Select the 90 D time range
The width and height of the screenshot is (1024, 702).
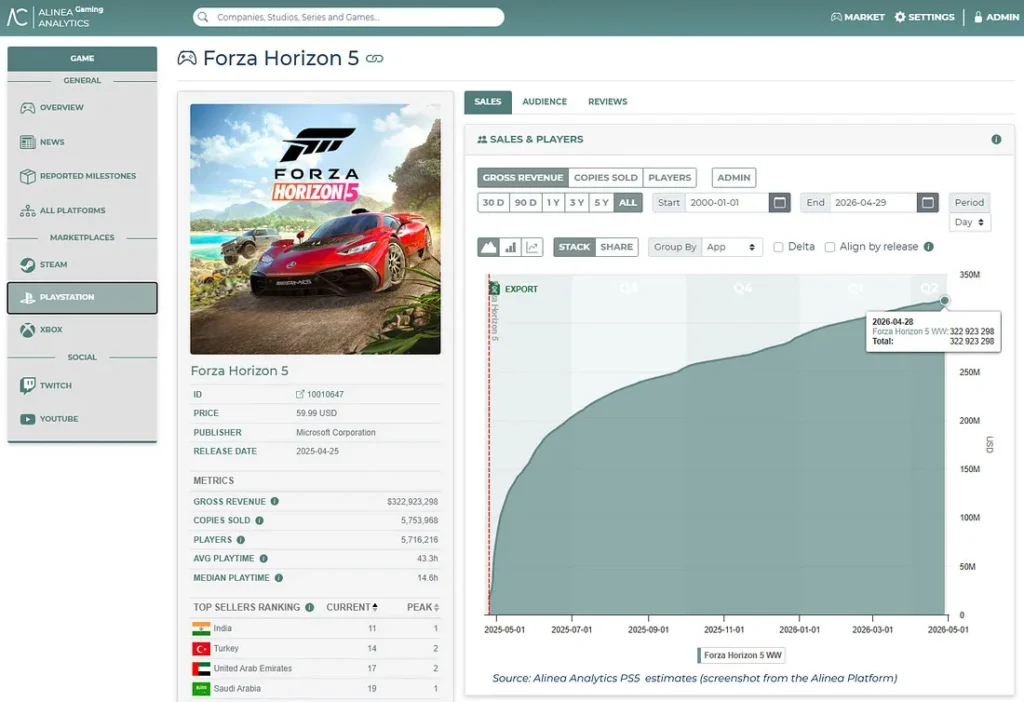pos(525,202)
